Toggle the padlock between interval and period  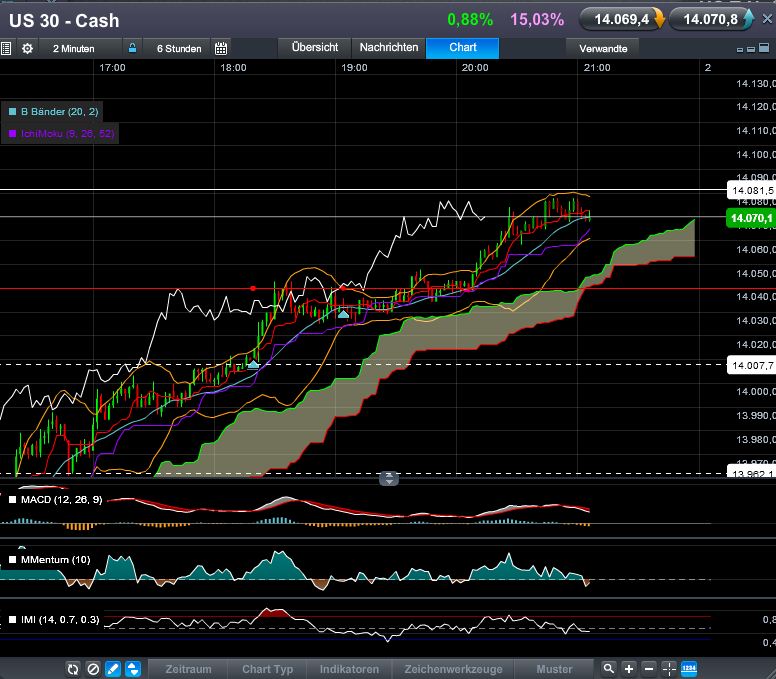point(132,48)
